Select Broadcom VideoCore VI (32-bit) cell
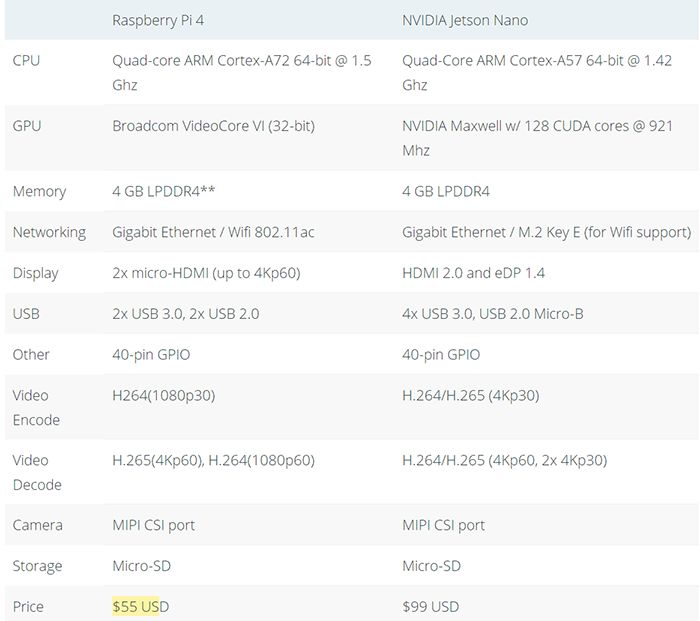Viewport: 700px width, 621px height. [x=213, y=126]
